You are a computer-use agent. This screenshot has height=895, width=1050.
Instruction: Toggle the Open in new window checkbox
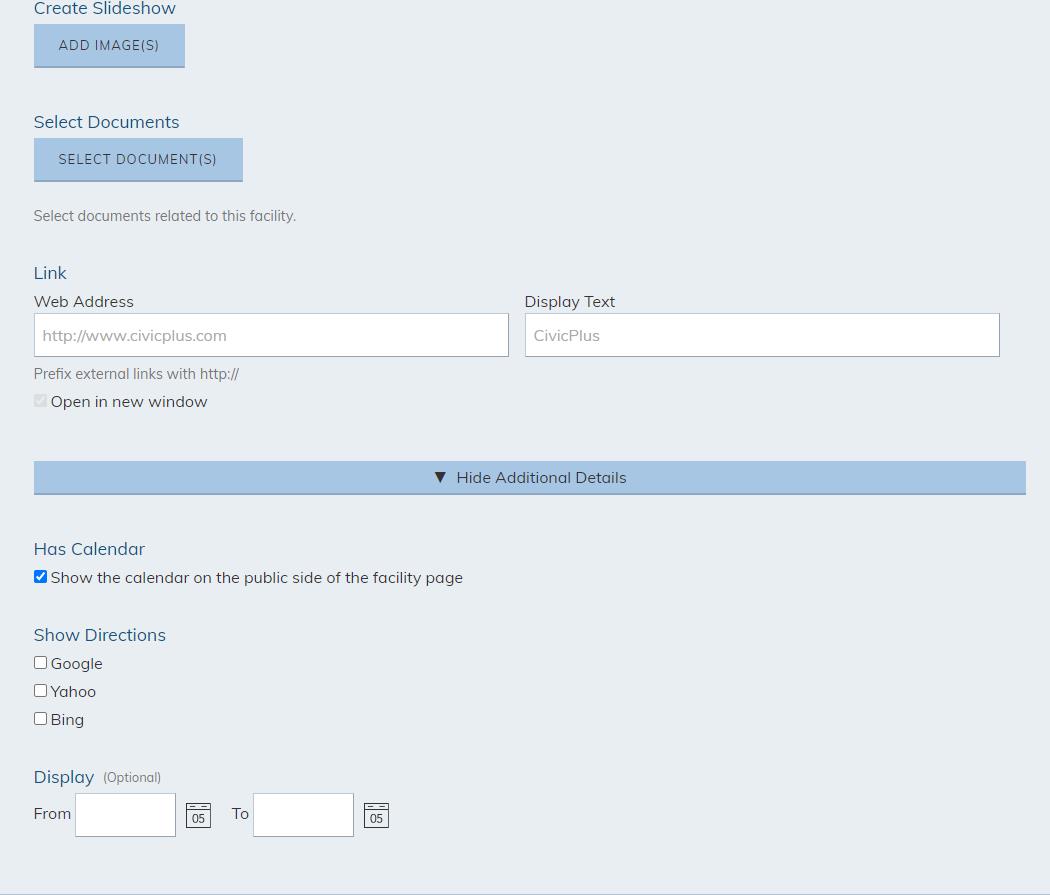(x=40, y=401)
